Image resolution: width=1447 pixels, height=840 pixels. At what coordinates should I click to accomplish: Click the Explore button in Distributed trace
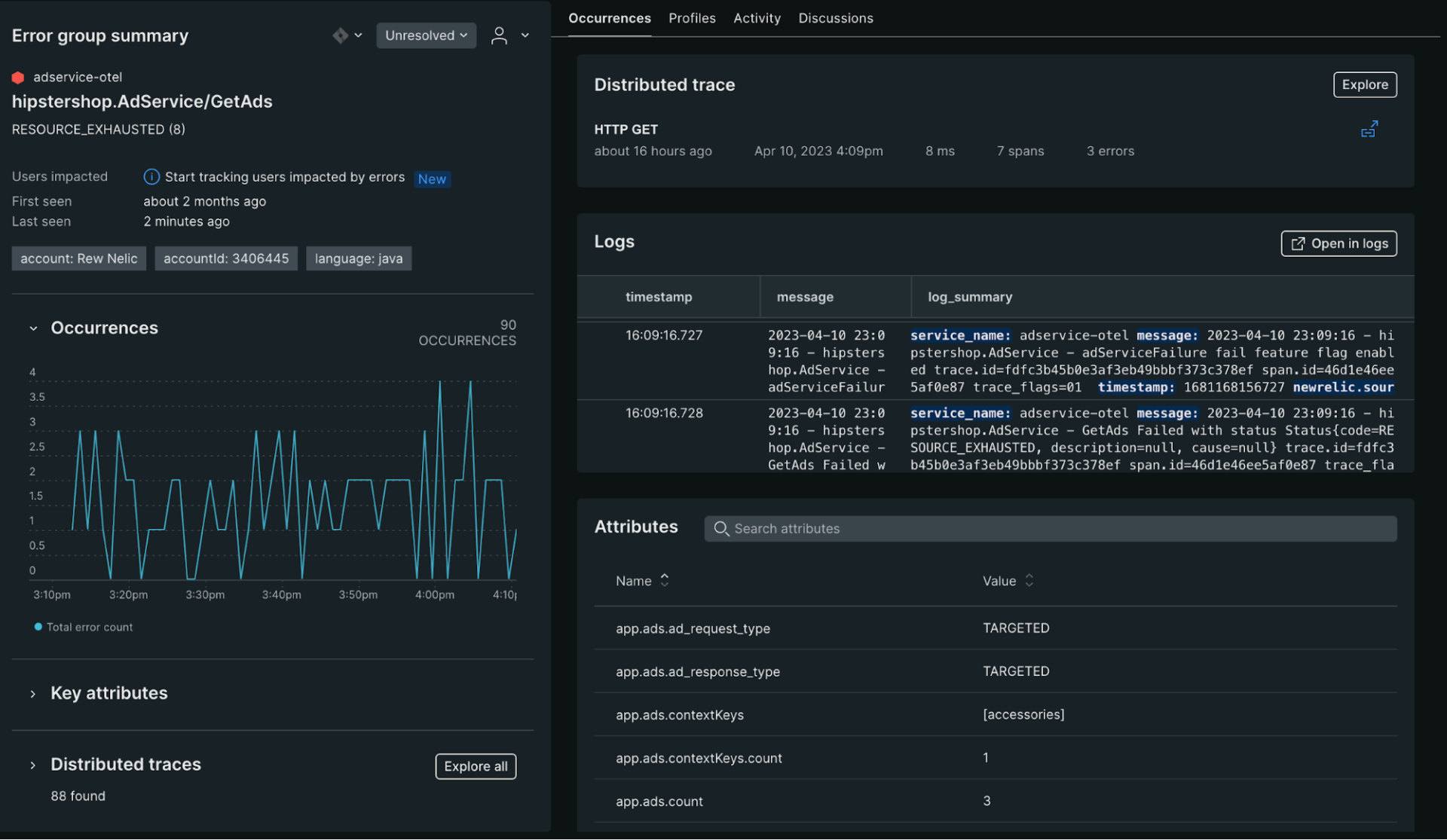(1365, 84)
